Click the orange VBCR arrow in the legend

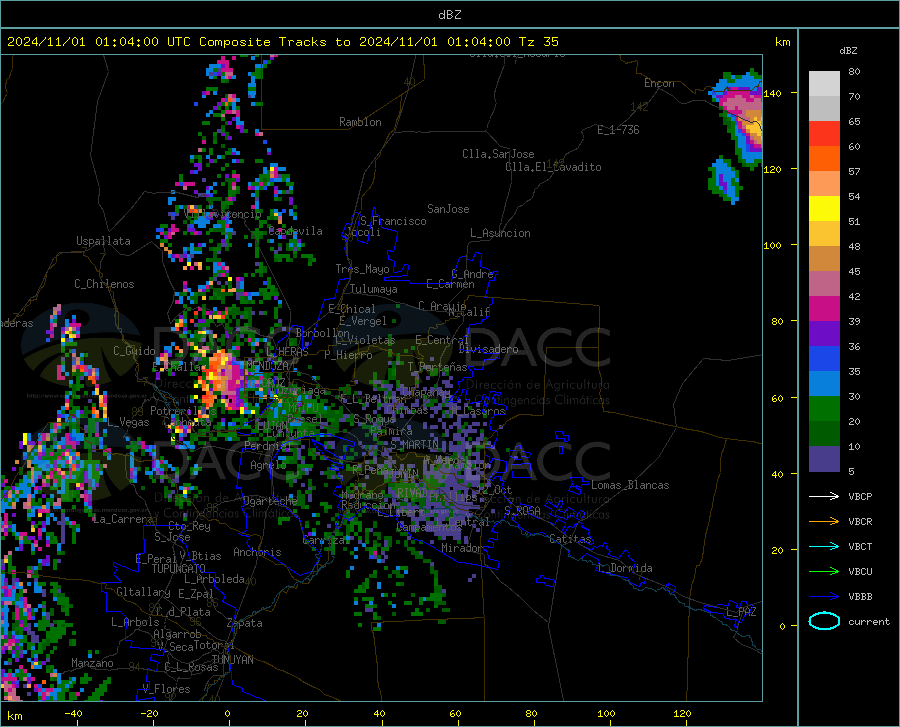824,521
